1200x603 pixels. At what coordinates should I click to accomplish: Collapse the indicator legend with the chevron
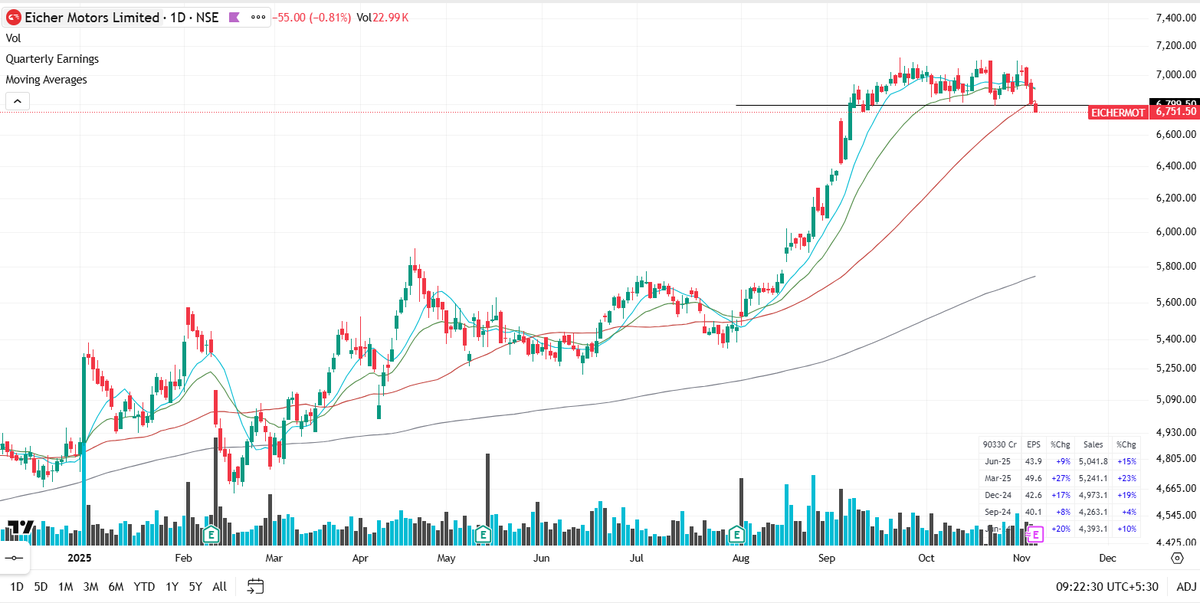click(16, 100)
